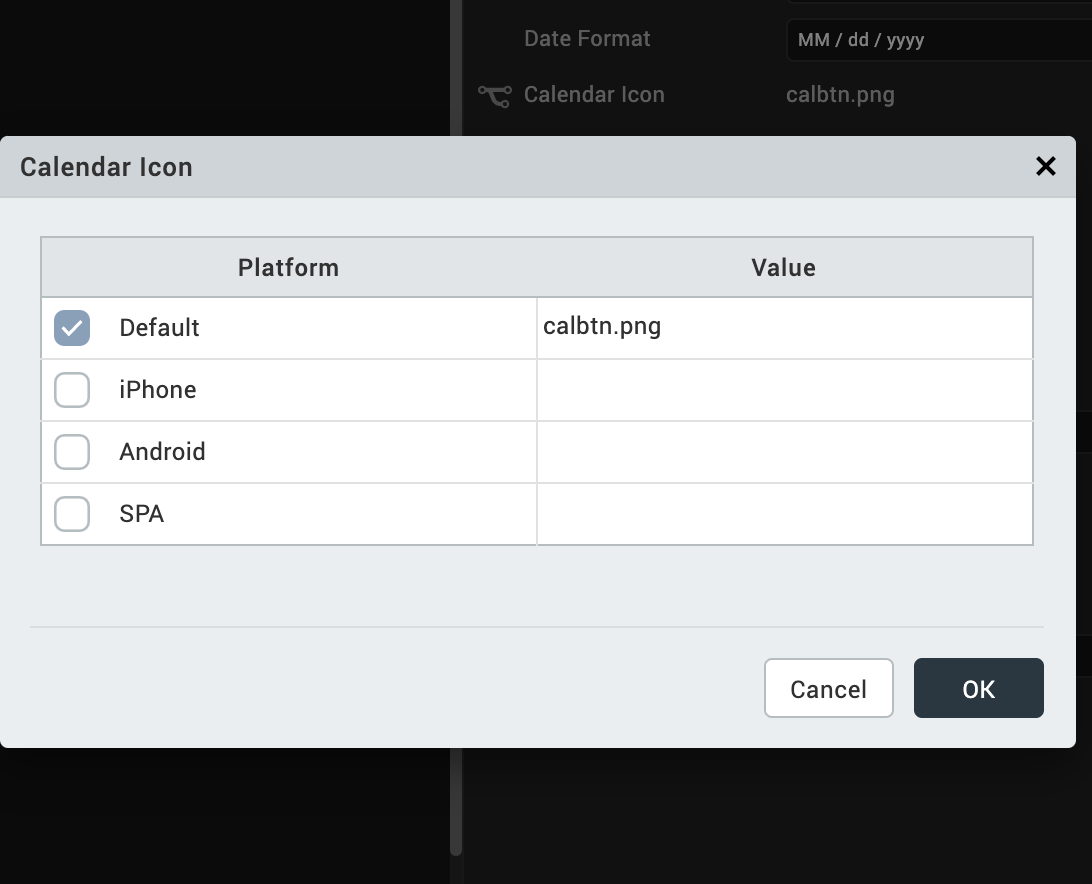Click the Date Format property label
Image resolution: width=1092 pixels, height=884 pixels.
point(587,39)
